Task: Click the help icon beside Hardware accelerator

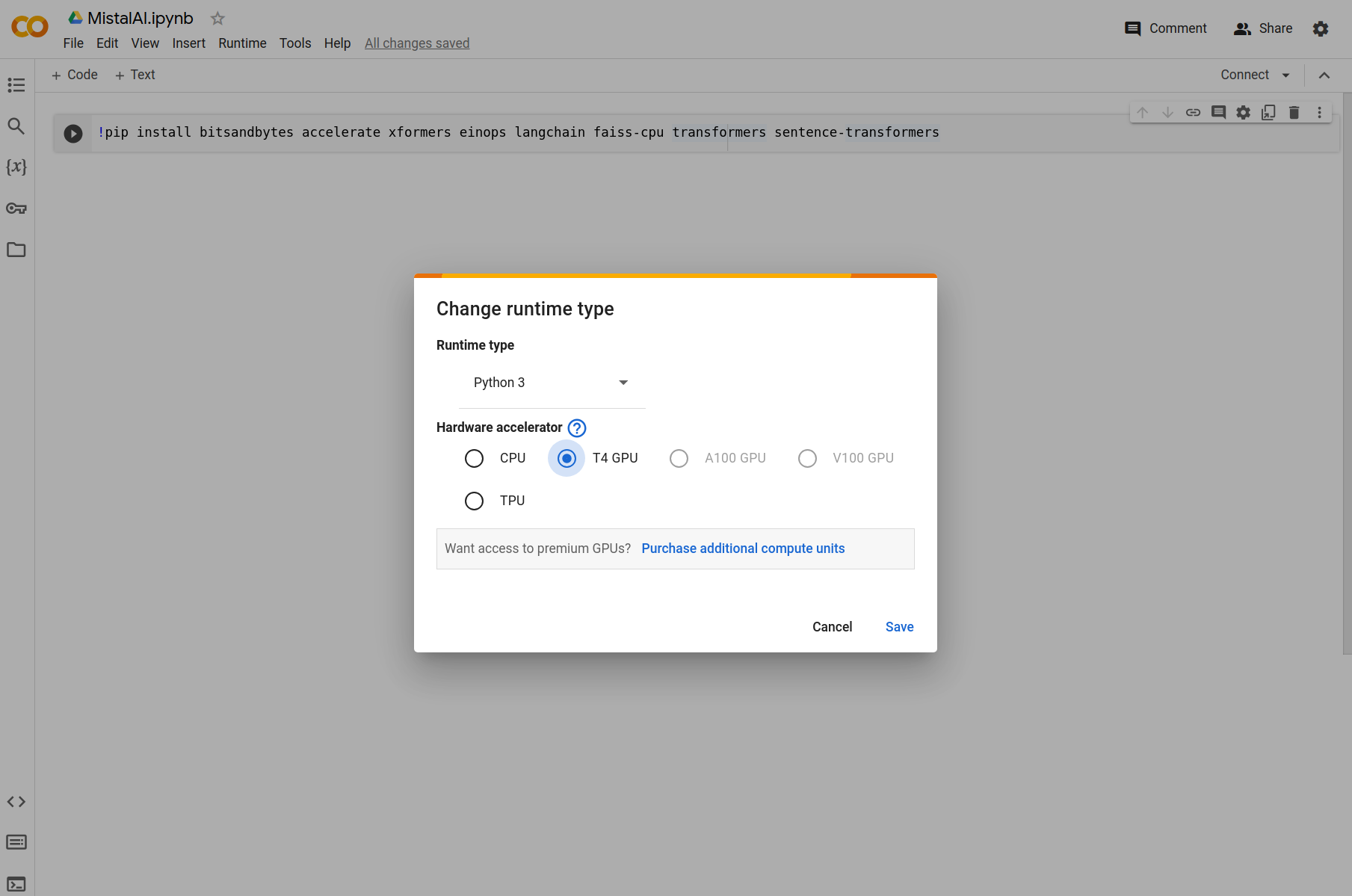Action: [577, 428]
